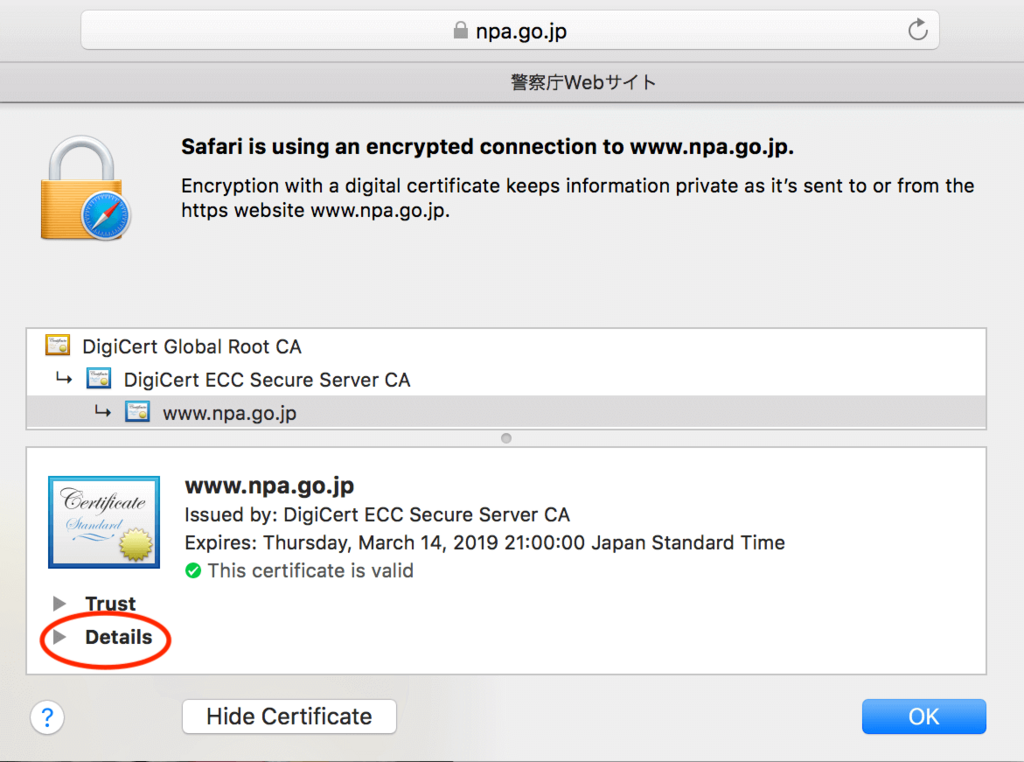Expand the Details disclosure triangle
This screenshot has width=1024, height=762.
[x=59, y=637]
